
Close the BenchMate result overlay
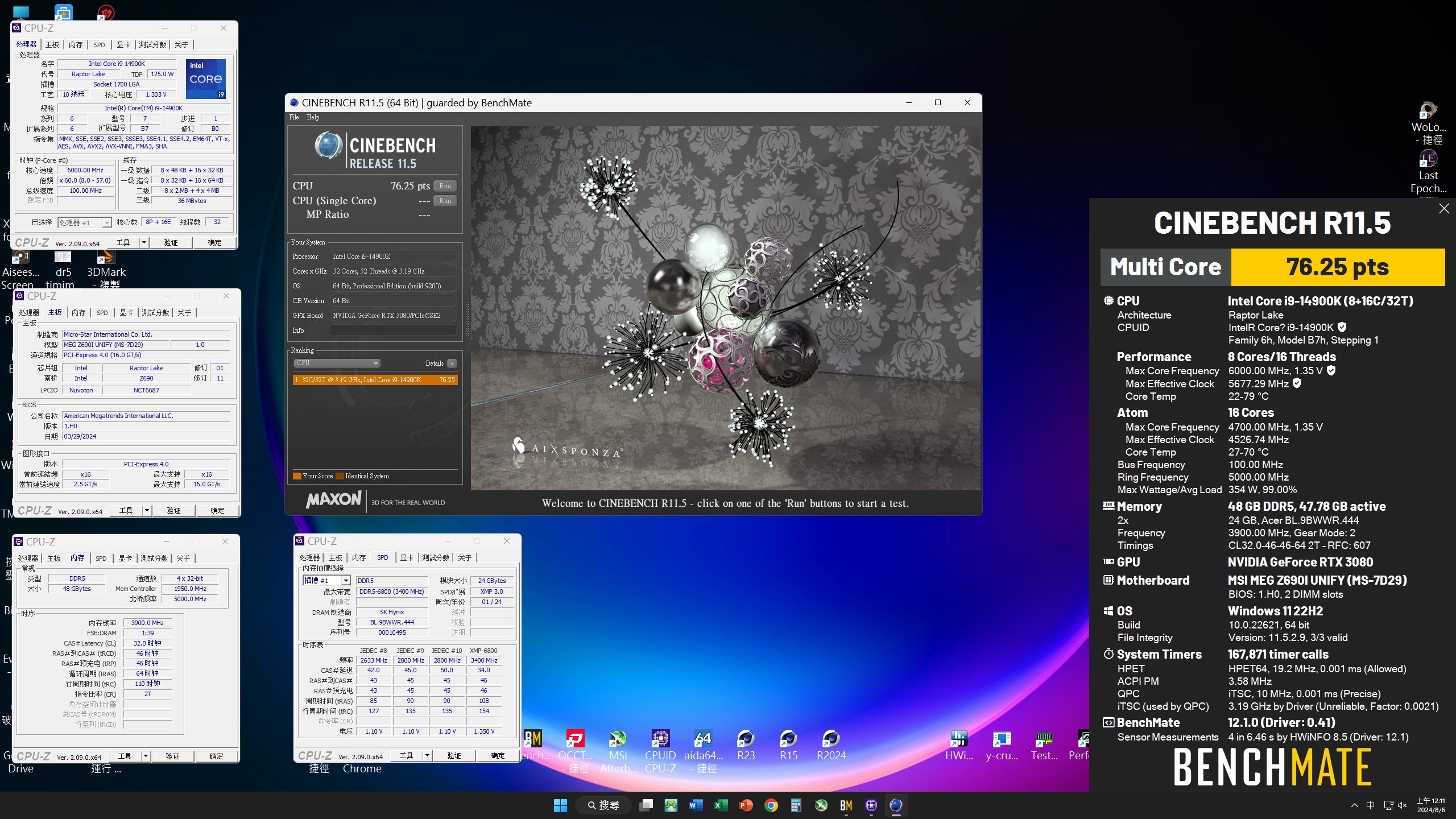click(1443, 209)
